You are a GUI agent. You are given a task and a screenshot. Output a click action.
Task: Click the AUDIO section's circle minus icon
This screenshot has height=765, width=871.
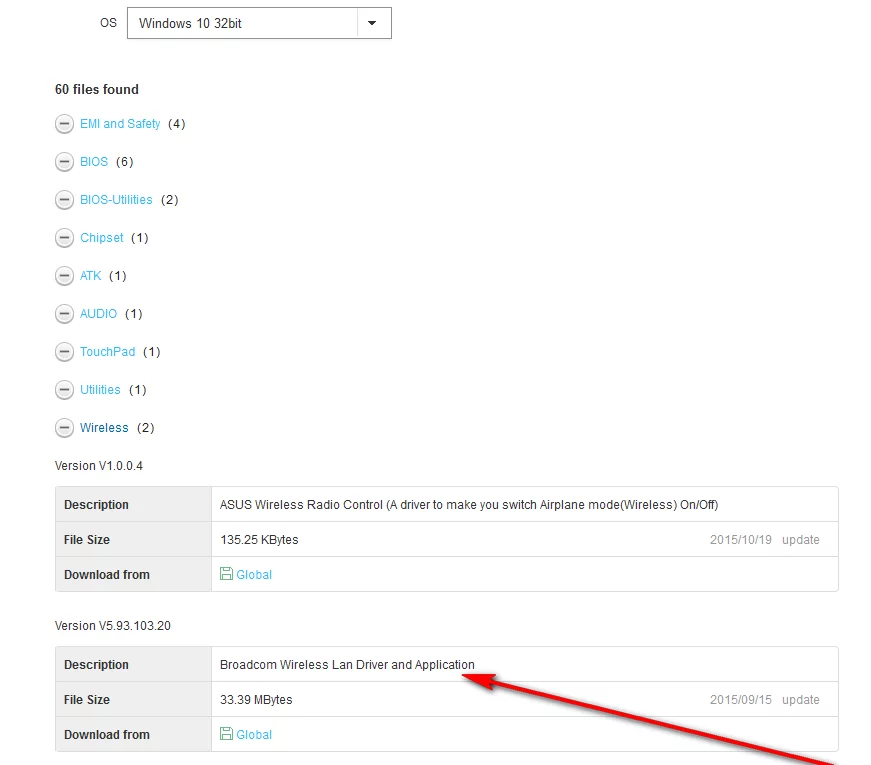coord(64,314)
